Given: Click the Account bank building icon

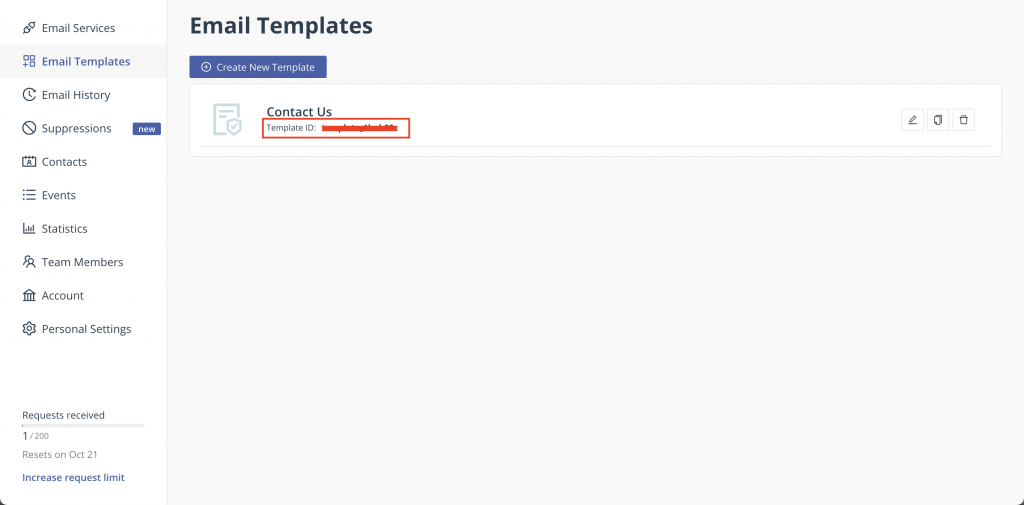Looking at the screenshot, I should (x=29, y=295).
